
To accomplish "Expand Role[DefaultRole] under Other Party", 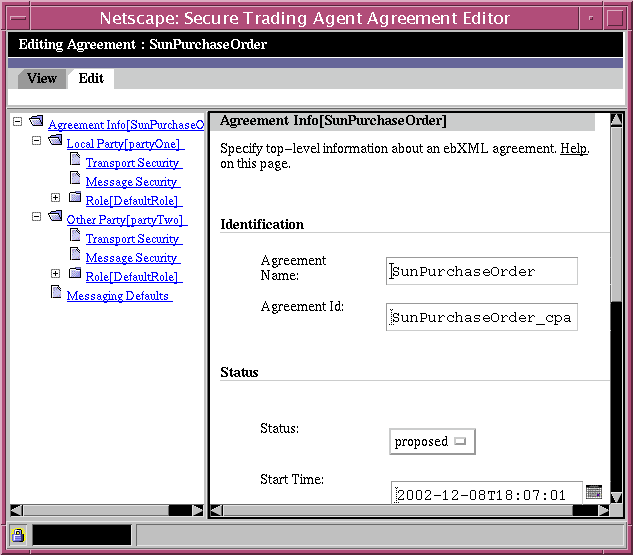I will tap(55, 274).
